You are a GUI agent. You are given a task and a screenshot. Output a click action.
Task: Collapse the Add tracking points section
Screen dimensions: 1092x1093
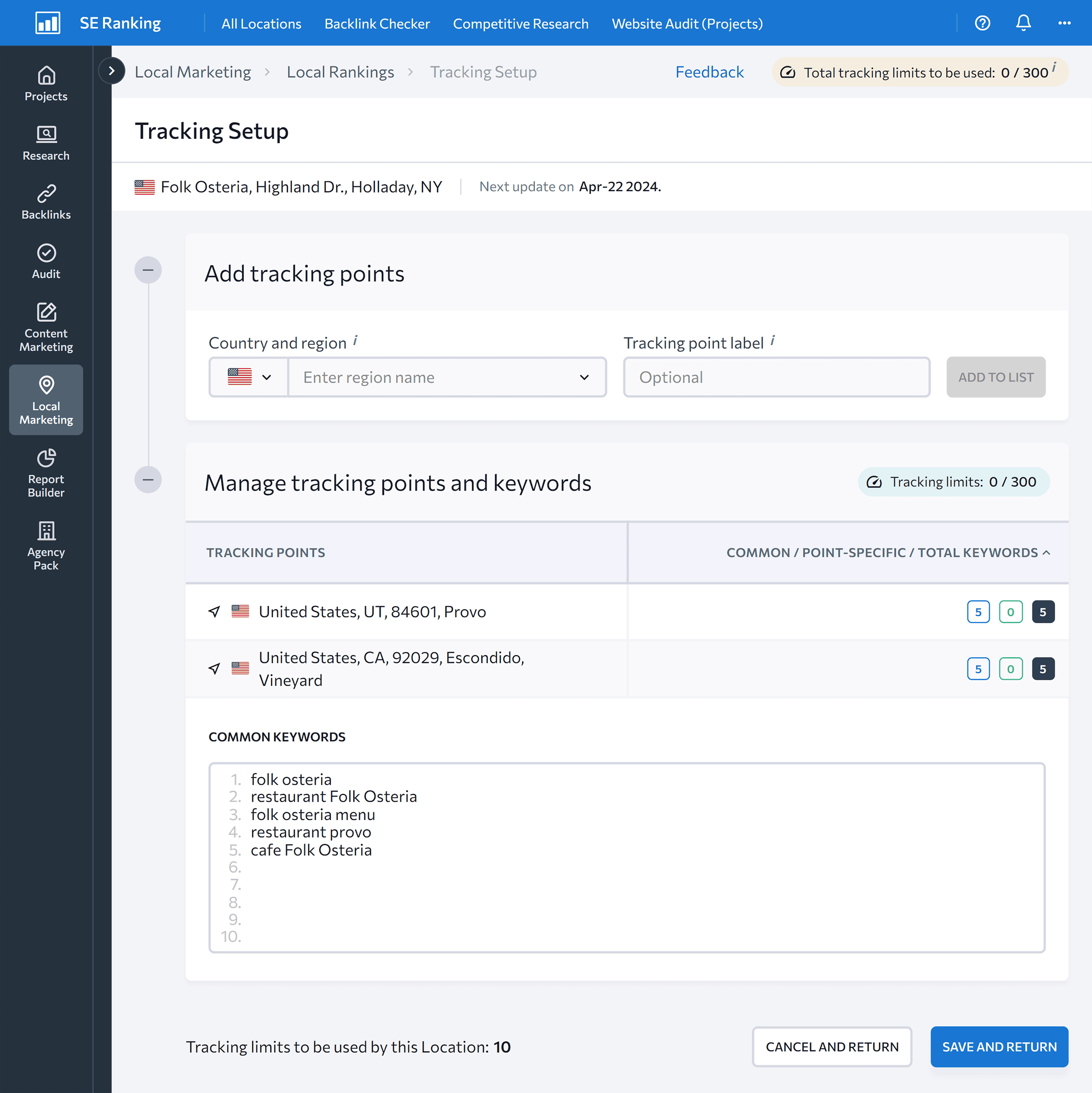coord(148,270)
